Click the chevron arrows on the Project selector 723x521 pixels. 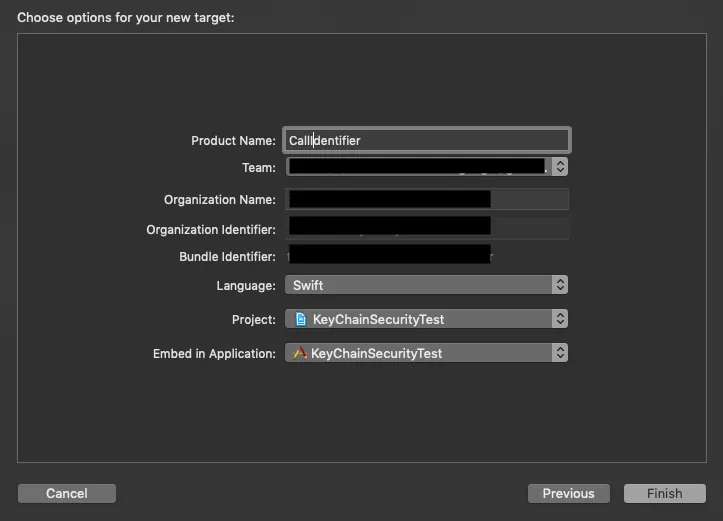(x=560, y=320)
